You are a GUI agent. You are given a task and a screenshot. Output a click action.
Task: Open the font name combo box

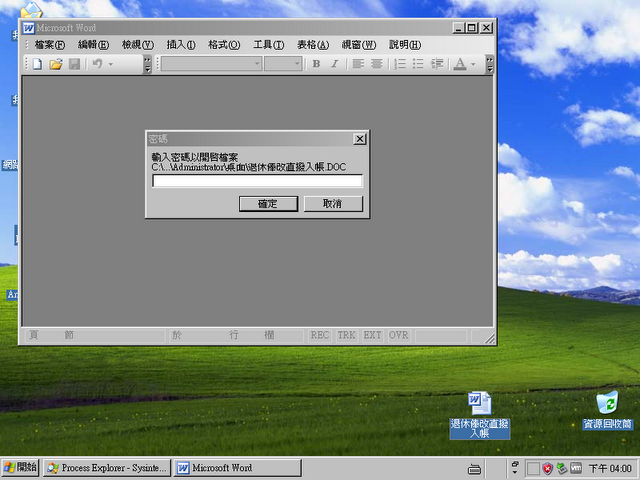[x=211, y=64]
